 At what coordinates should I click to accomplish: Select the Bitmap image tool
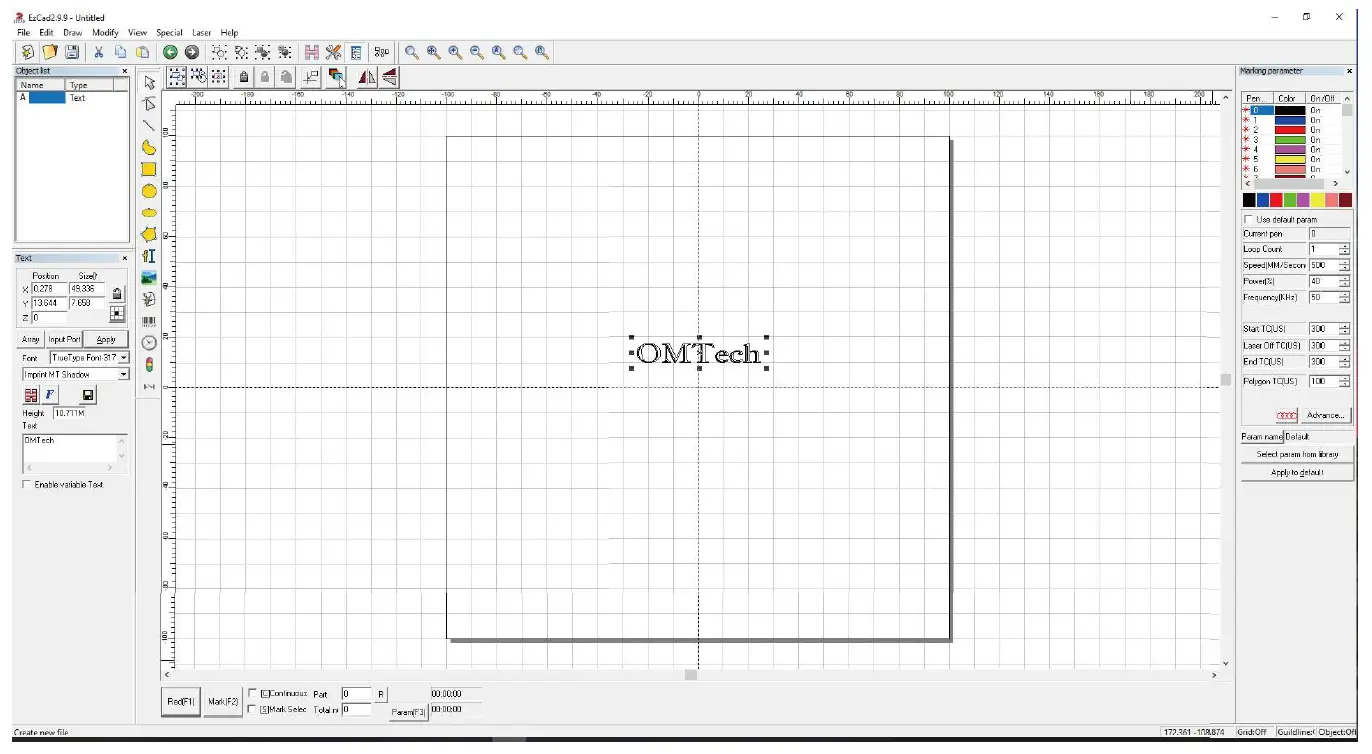coord(149,277)
